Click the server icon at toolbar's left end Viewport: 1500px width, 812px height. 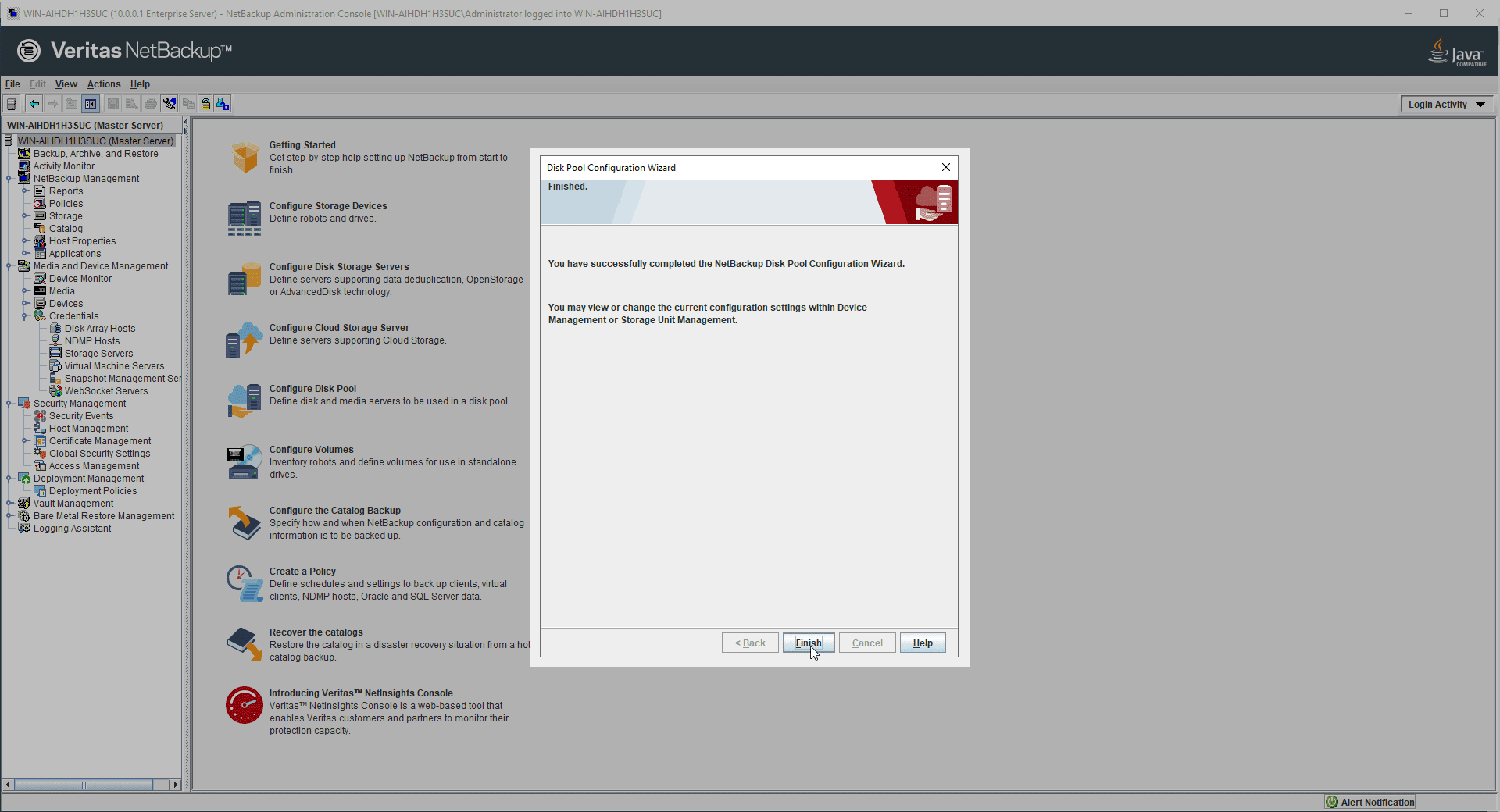12,104
